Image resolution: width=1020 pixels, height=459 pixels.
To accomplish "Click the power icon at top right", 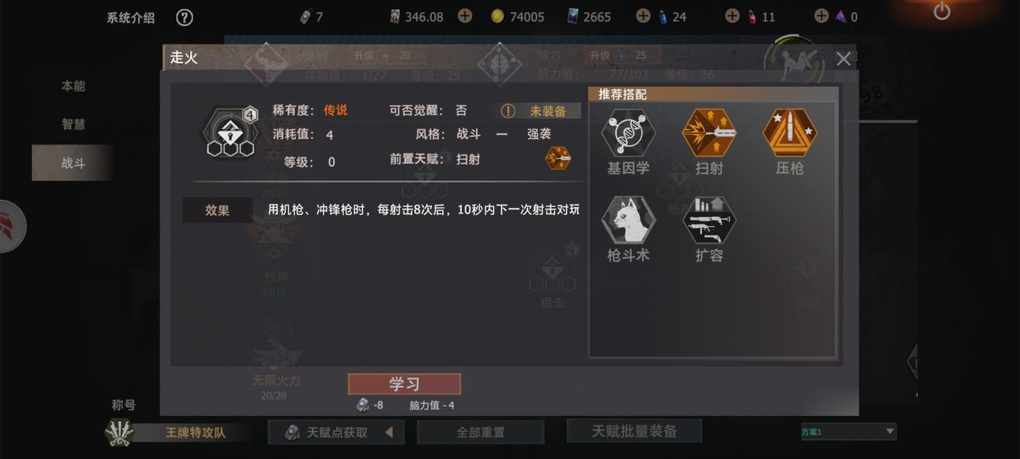I will [942, 11].
